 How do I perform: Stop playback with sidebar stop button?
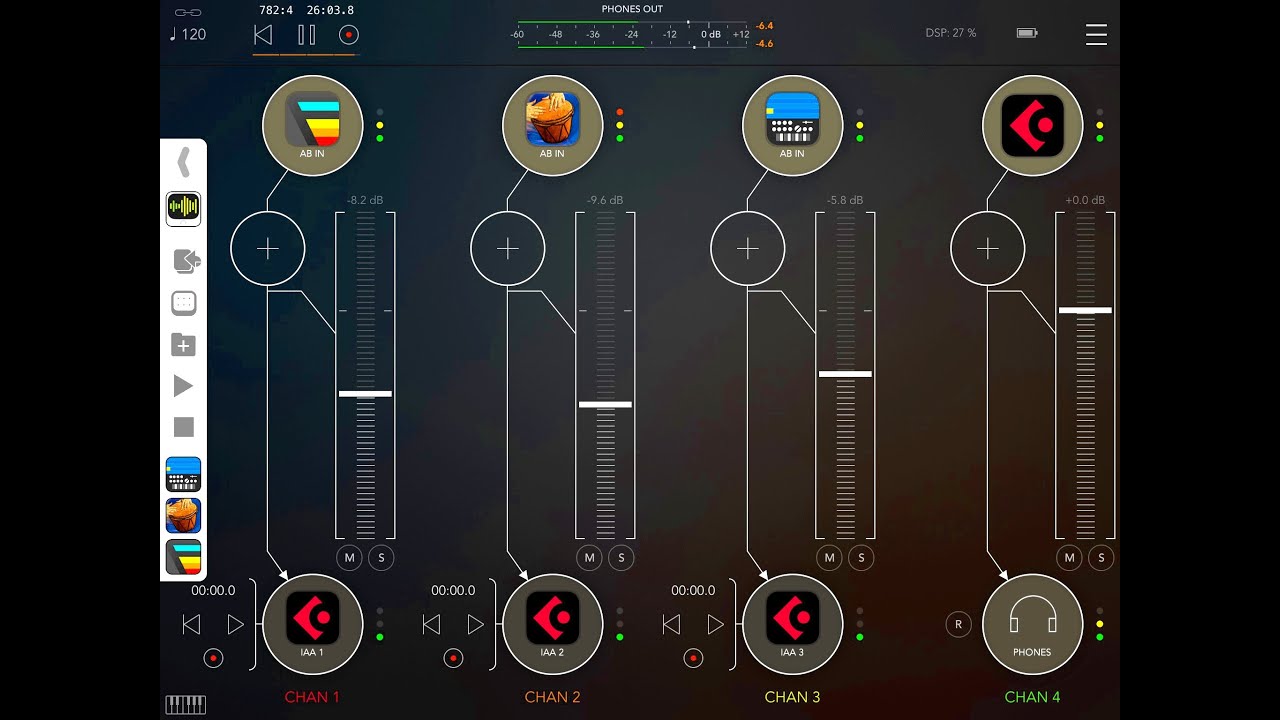[x=184, y=427]
